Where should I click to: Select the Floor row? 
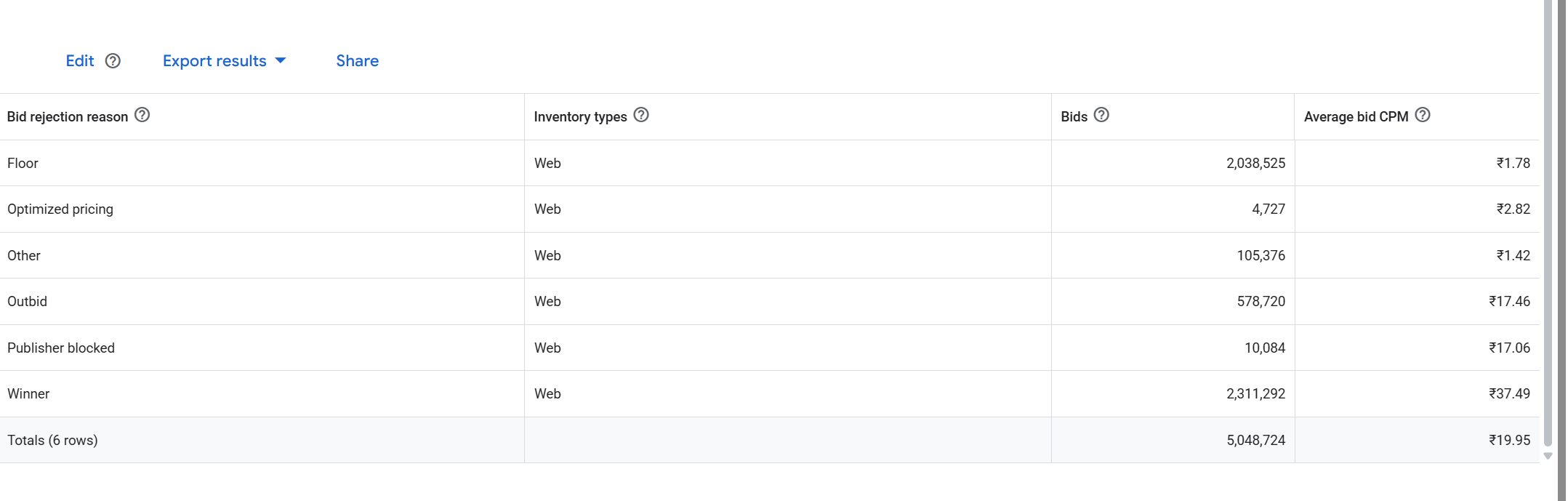point(770,163)
